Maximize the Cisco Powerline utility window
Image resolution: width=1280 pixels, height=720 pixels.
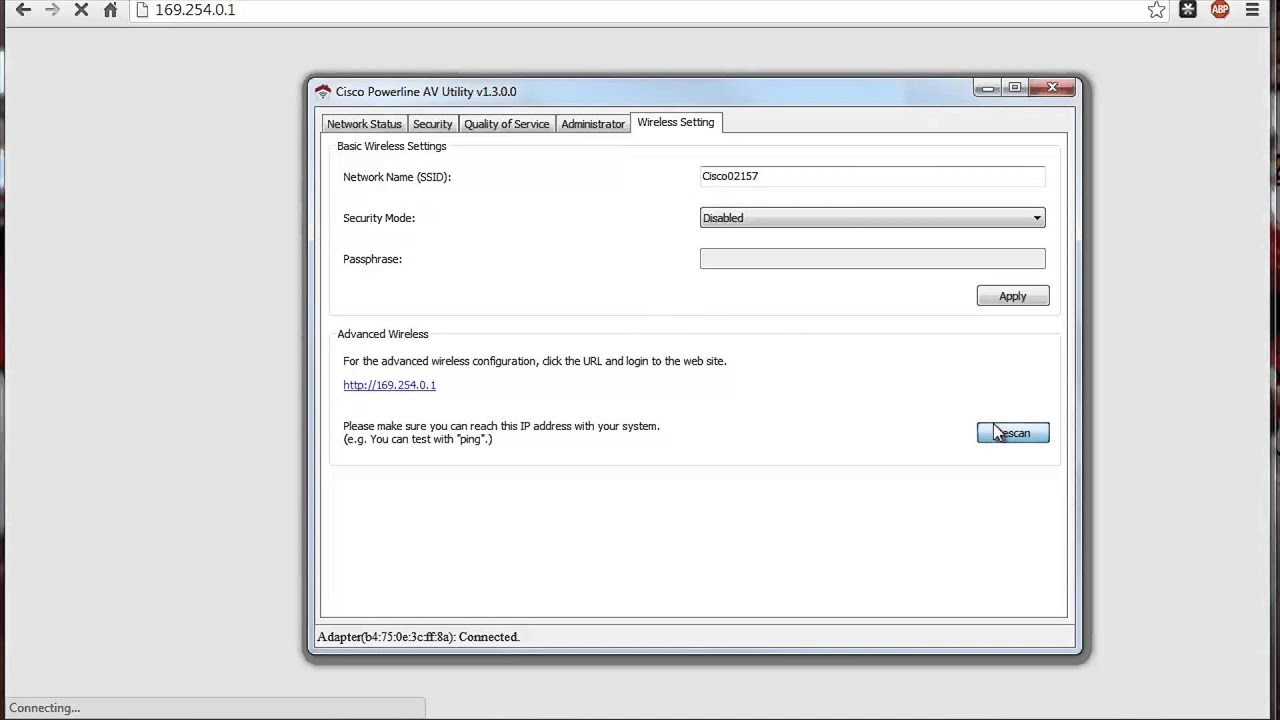pos(1015,88)
